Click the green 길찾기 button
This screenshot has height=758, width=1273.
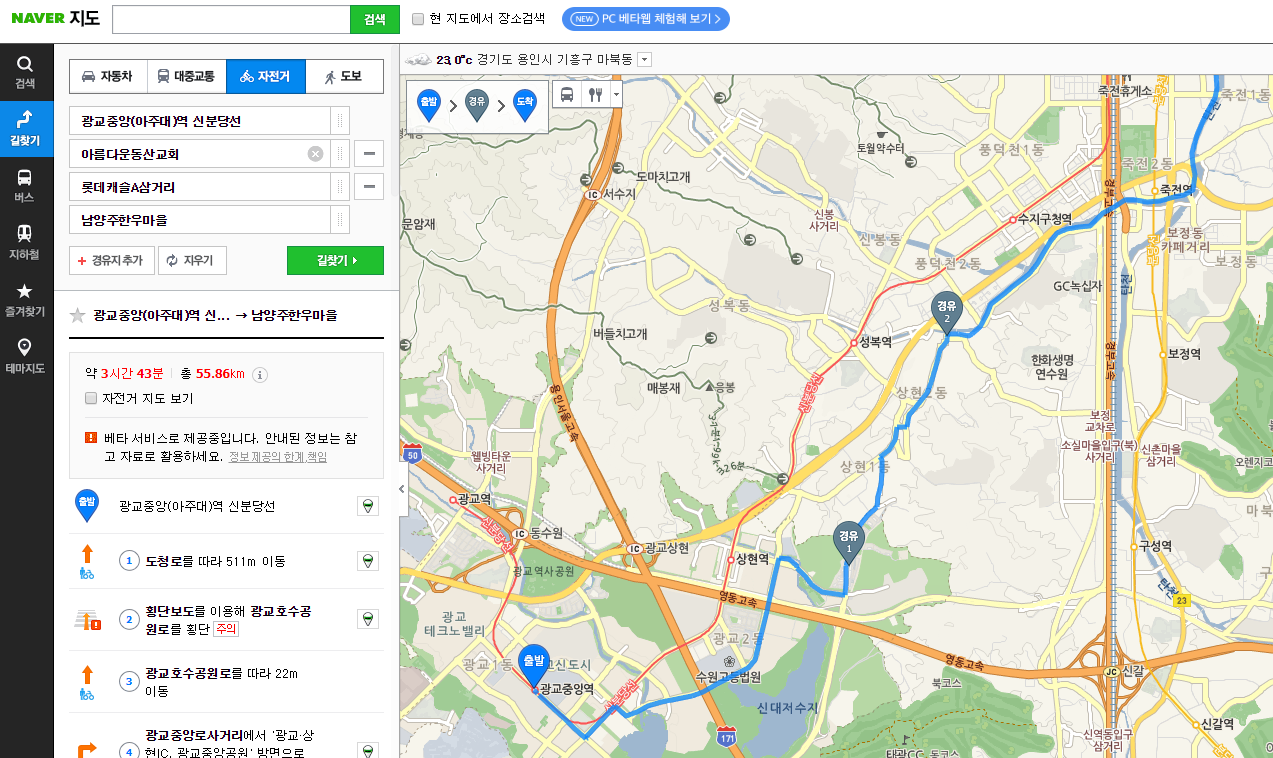pyautogui.click(x=335, y=261)
